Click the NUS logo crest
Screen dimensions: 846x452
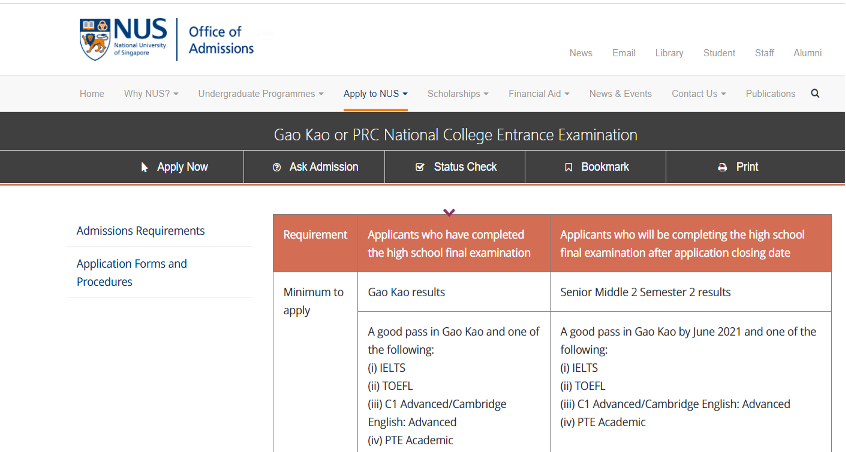tap(96, 39)
